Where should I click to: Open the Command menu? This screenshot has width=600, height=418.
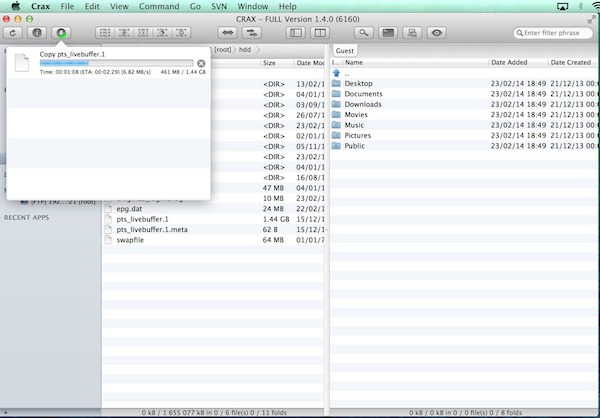tap(159, 6)
